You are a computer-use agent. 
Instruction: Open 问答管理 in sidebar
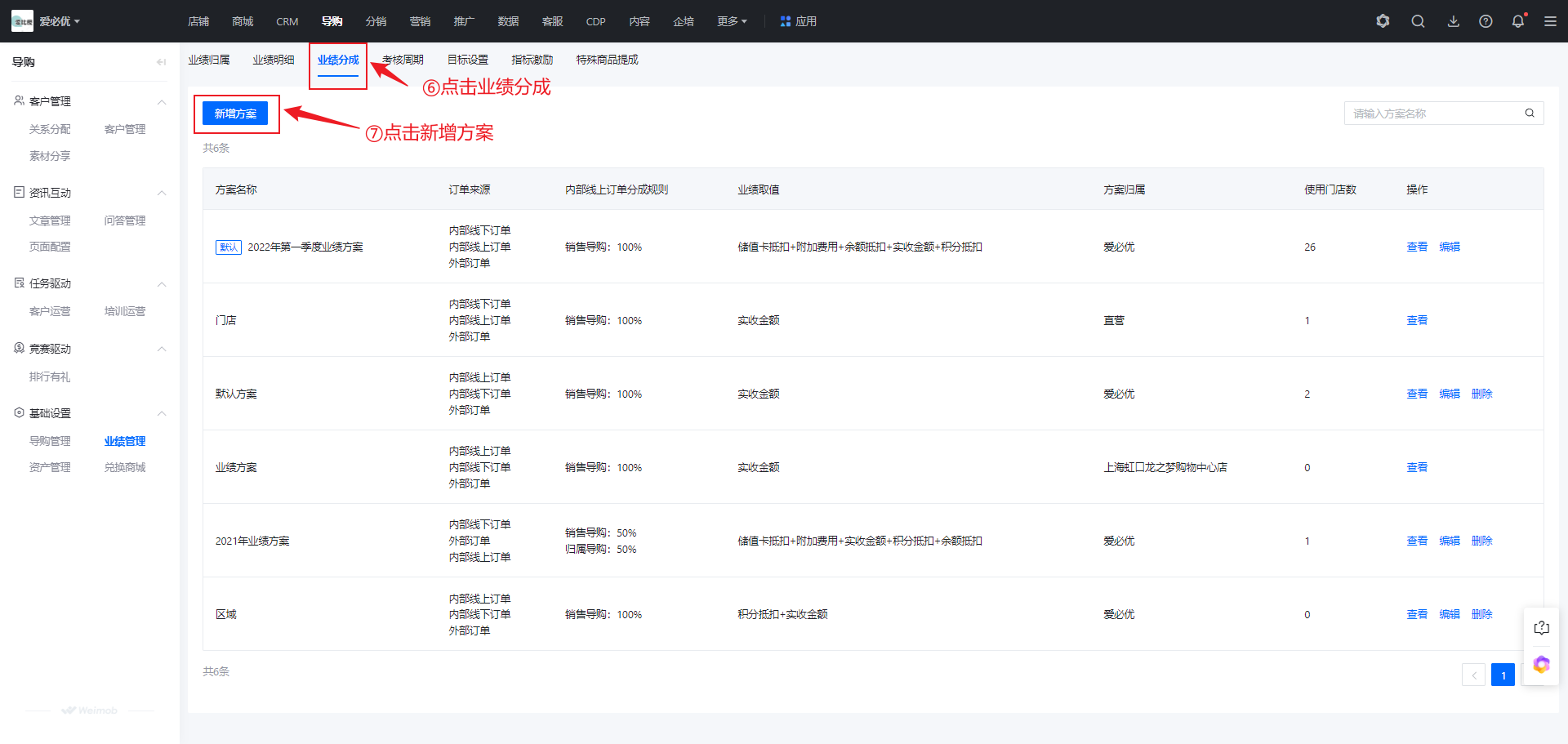125,221
